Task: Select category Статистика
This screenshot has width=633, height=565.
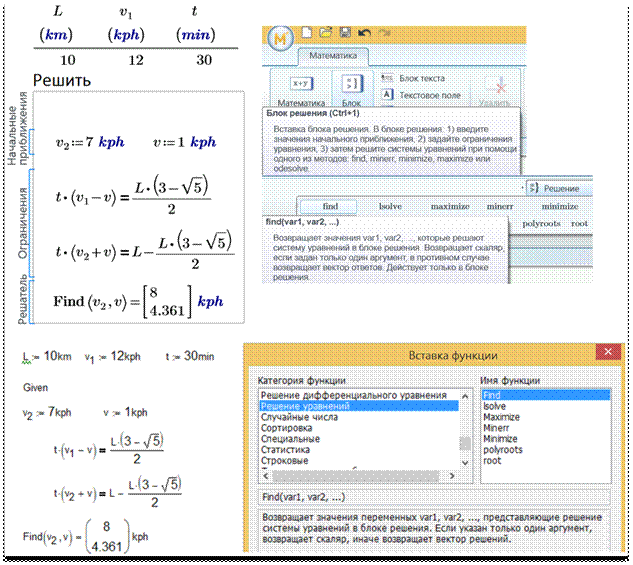Action: click(x=358, y=450)
